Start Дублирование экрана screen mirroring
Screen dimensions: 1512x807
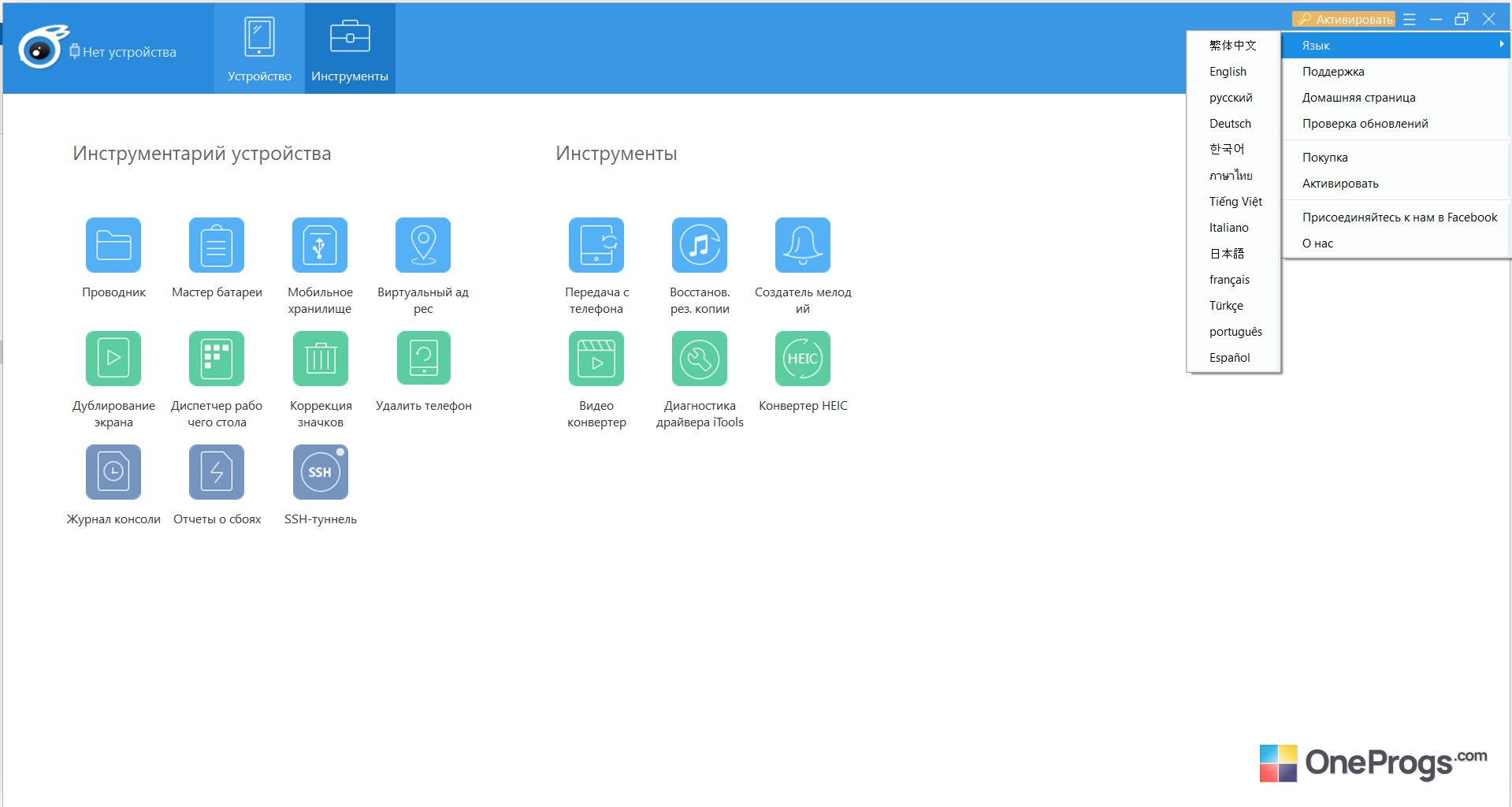pyautogui.click(x=113, y=359)
